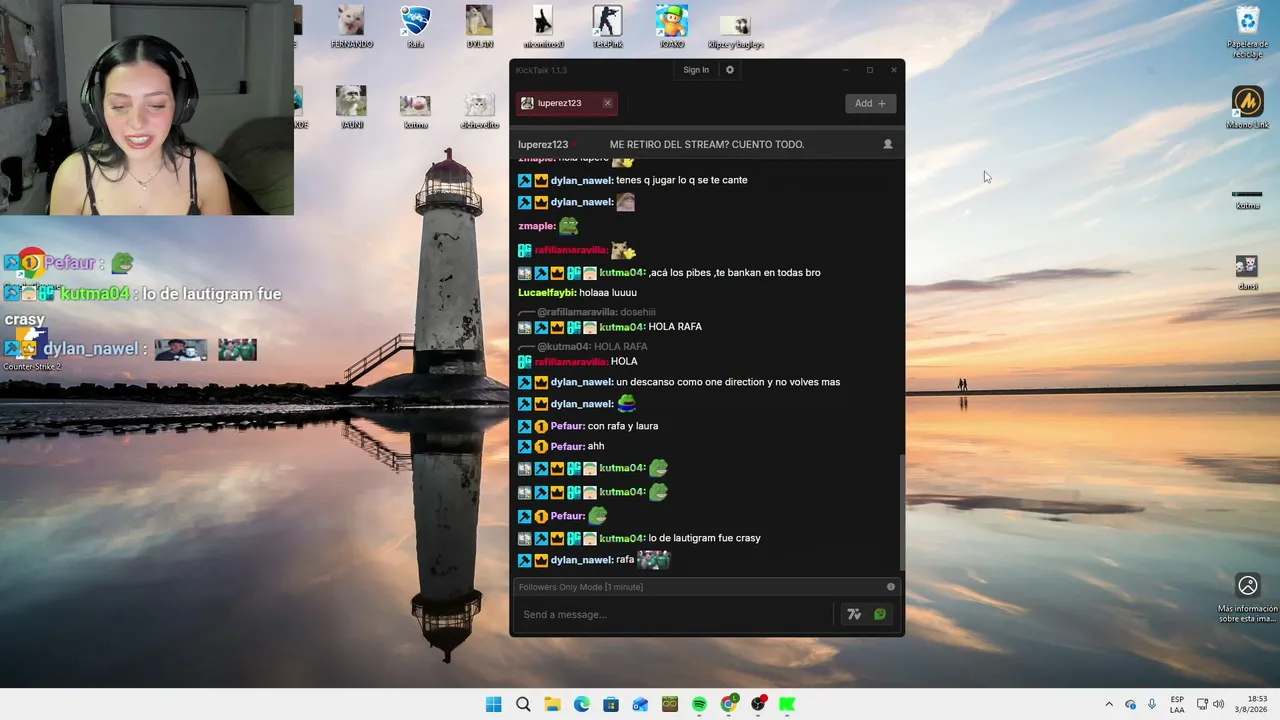
Task: Click the chat scrollbar thumb
Action: [x=901, y=512]
